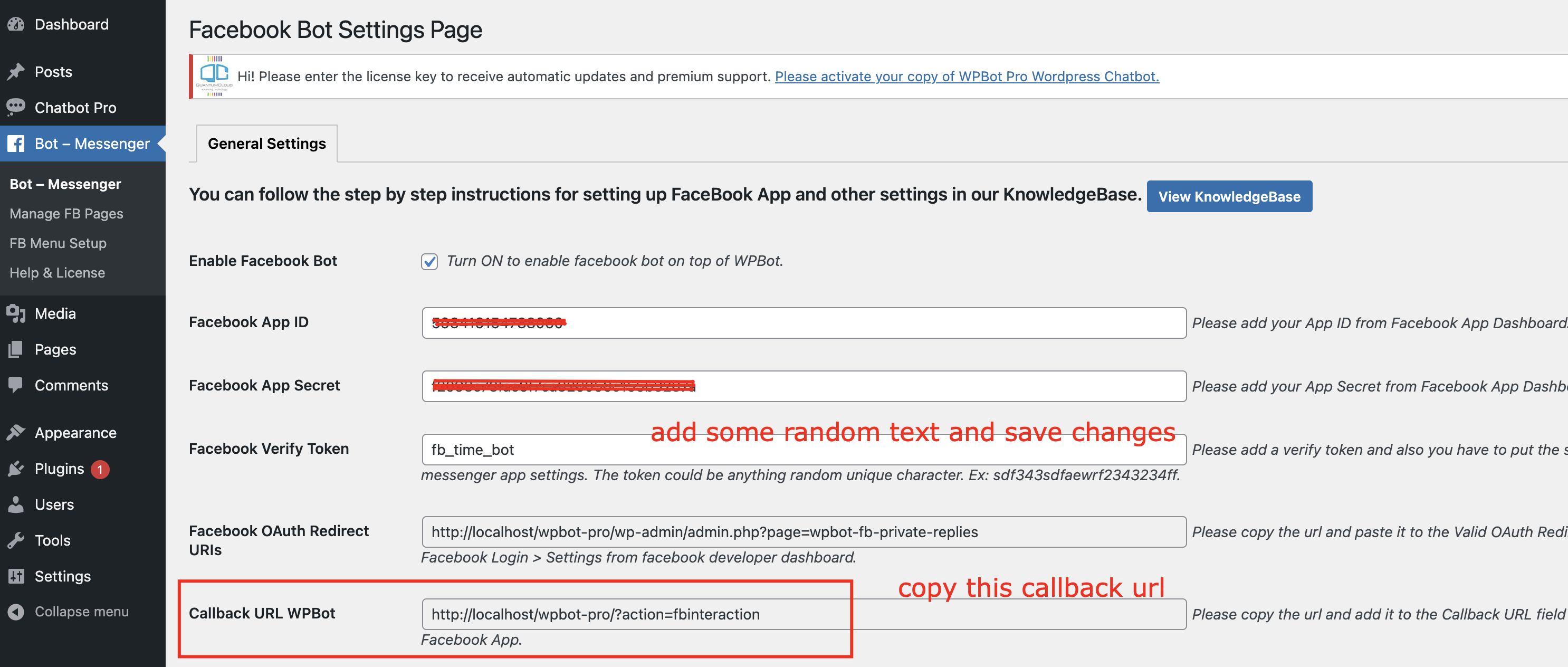Open Help & License submenu item

[x=57, y=273]
